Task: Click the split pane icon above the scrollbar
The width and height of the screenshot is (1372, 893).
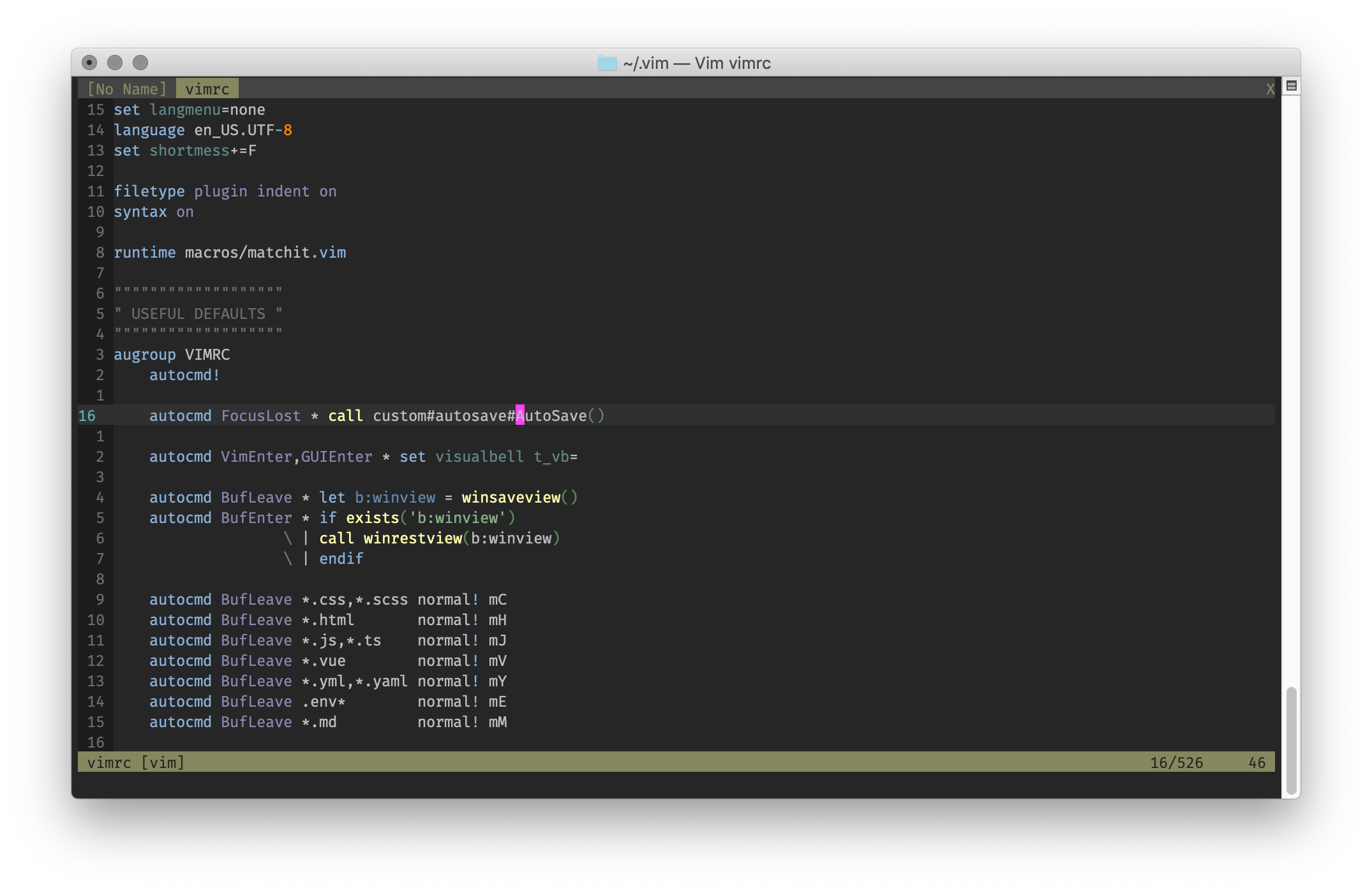Action: [1291, 86]
